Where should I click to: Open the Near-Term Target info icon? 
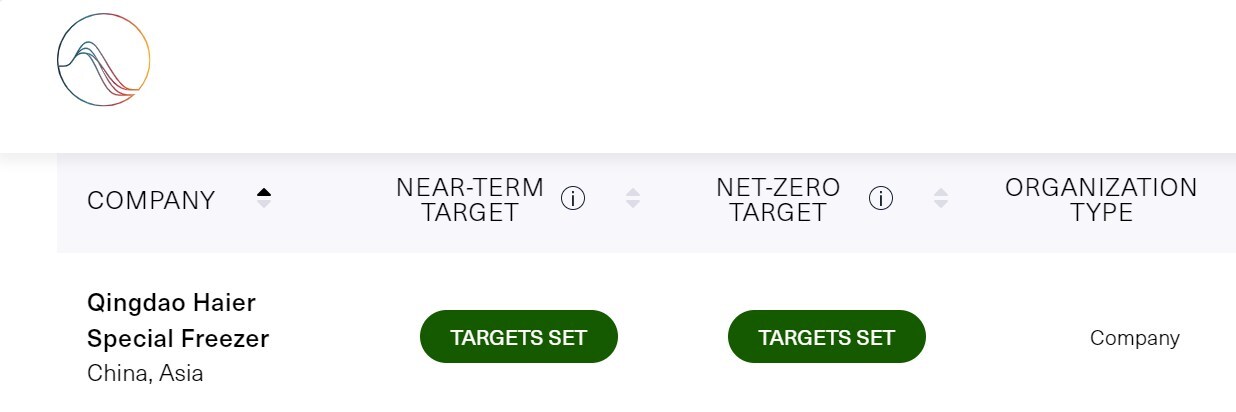coord(572,199)
